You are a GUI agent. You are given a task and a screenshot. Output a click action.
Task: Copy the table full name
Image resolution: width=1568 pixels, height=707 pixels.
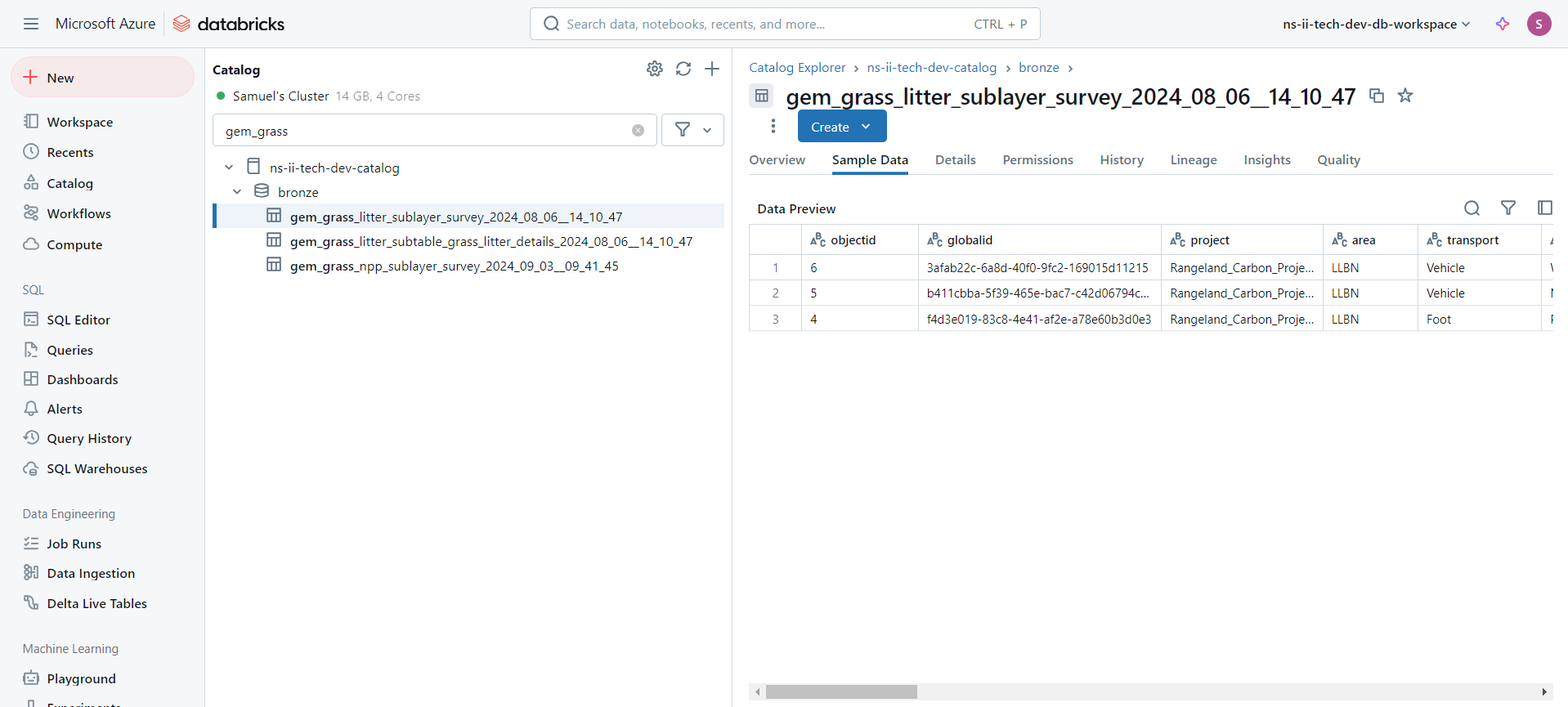[x=1377, y=96]
